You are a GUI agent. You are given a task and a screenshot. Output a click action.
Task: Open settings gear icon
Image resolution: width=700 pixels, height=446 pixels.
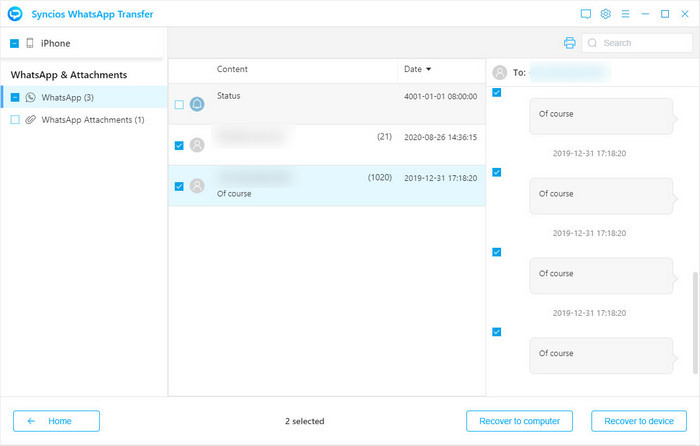coord(605,14)
